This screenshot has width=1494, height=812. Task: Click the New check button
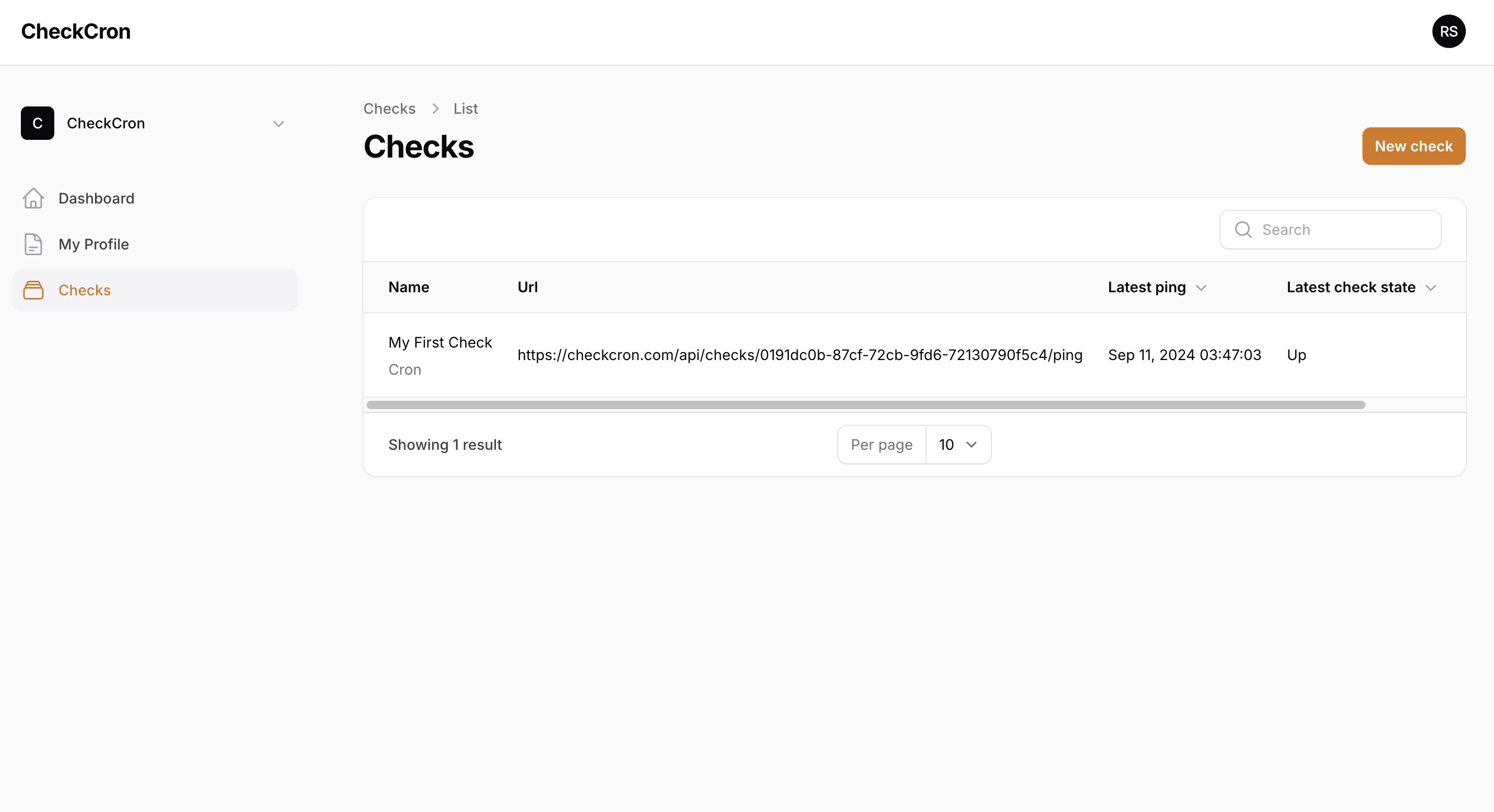pos(1414,146)
